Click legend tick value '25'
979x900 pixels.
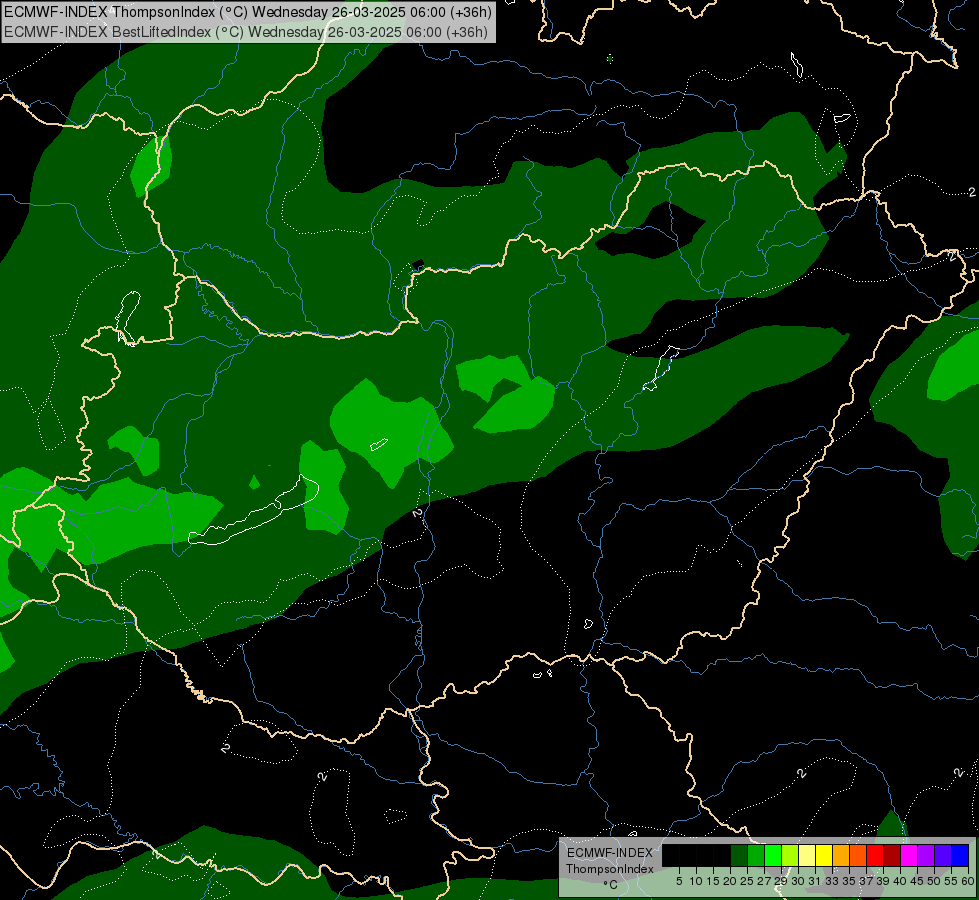click(x=747, y=881)
